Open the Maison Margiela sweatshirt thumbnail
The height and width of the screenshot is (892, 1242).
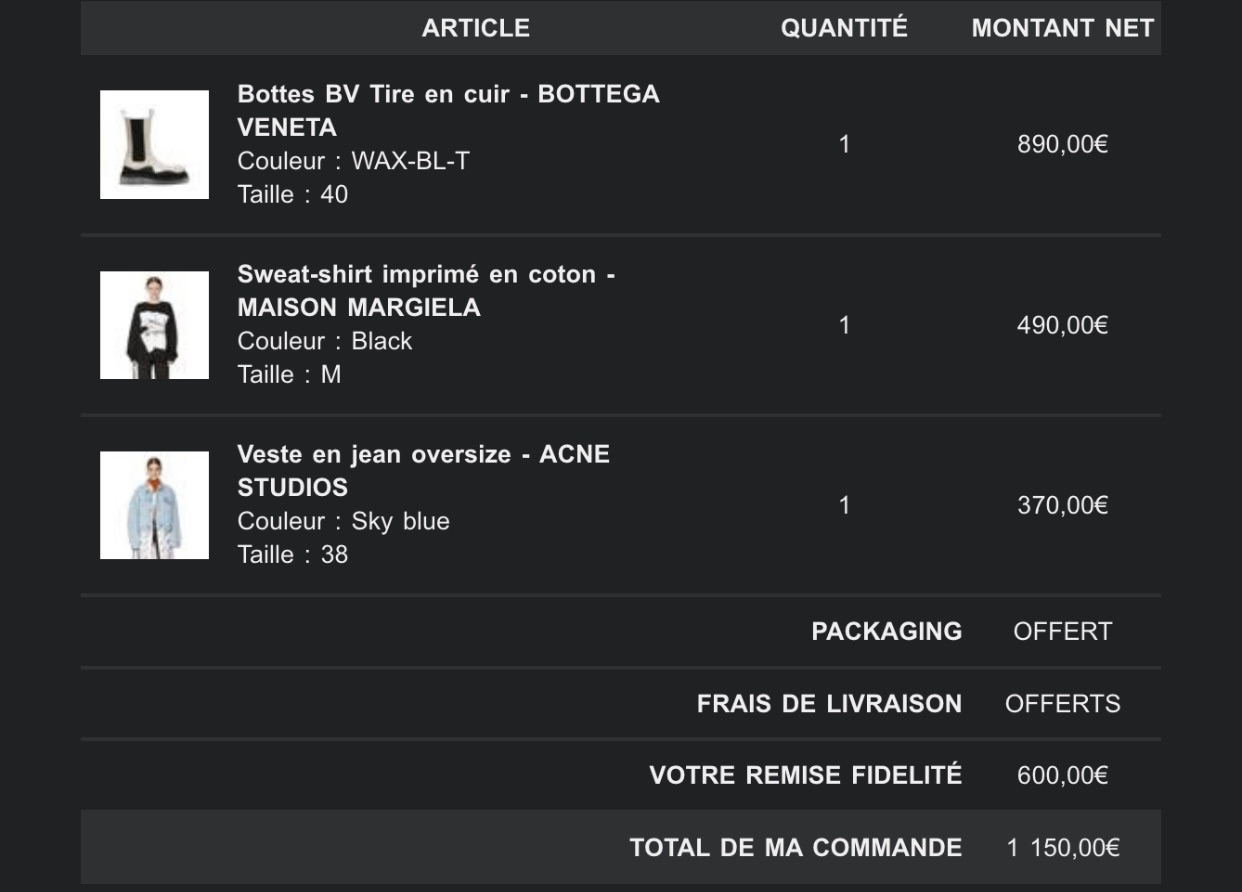(x=154, y=325)
